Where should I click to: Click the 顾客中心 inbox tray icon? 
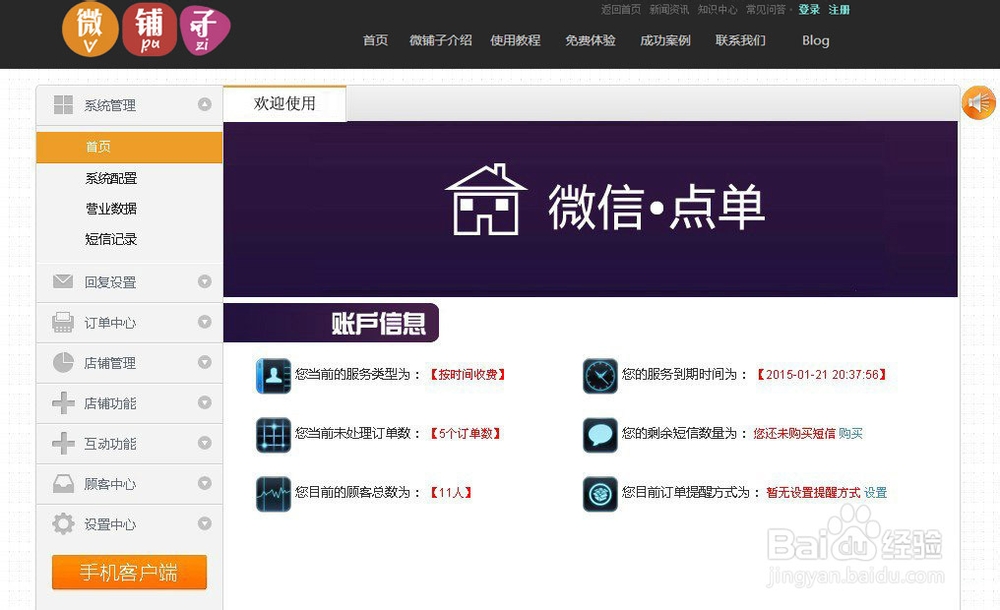(x=63, y=484)
